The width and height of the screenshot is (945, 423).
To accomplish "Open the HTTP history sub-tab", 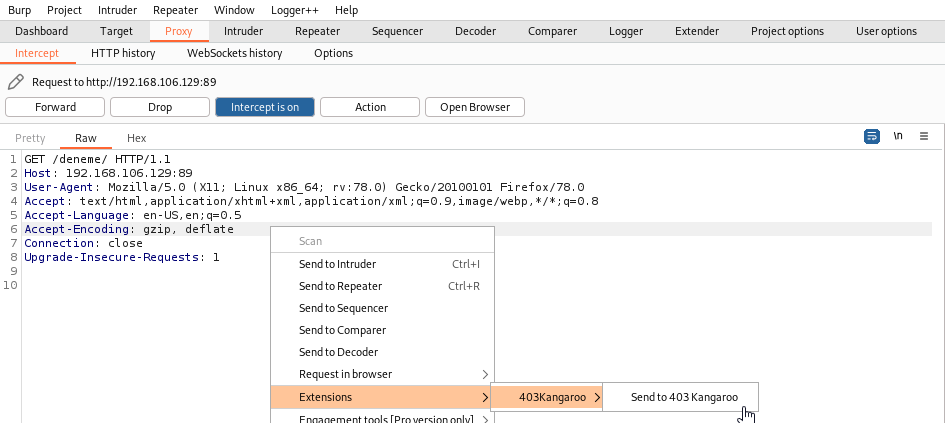I will 123,53.
